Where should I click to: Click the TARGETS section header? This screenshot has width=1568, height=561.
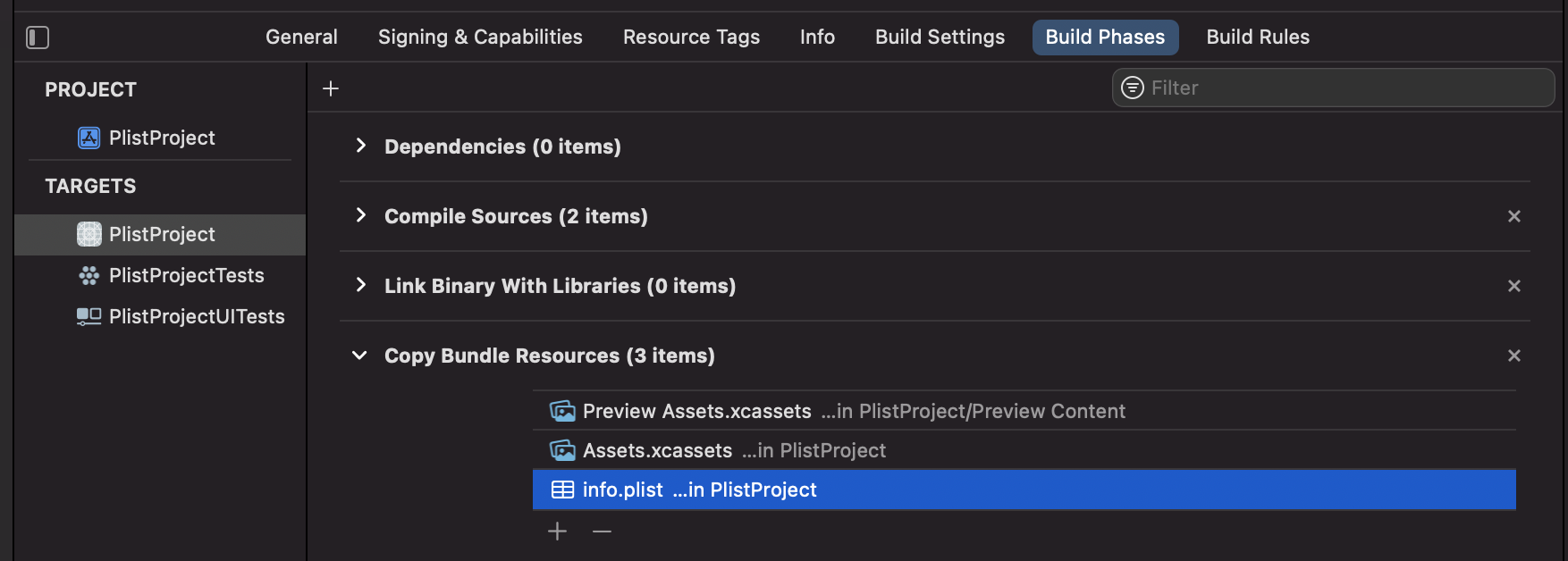click(x=90, y=186)
